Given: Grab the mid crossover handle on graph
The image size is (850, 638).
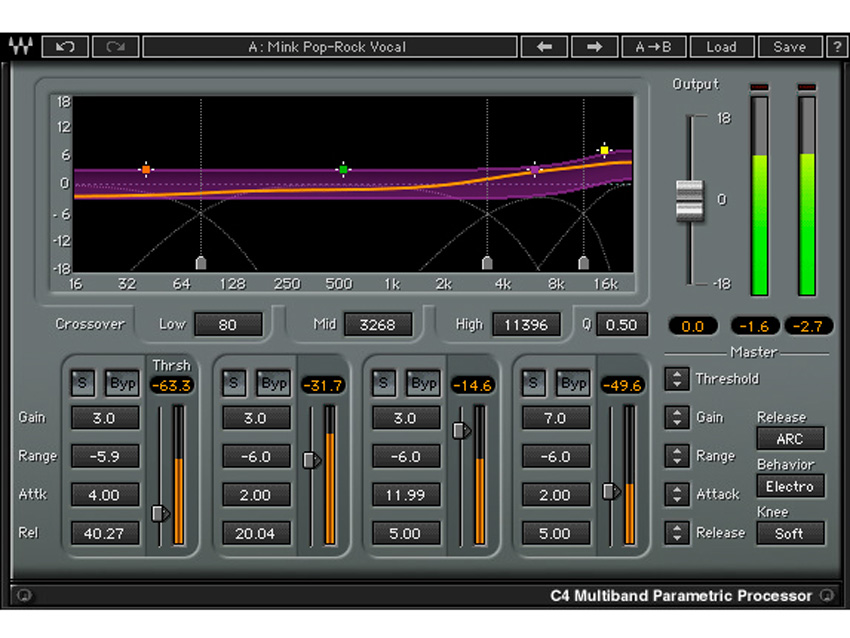Looking at the screenshot, I should click(x=487, y=263).
